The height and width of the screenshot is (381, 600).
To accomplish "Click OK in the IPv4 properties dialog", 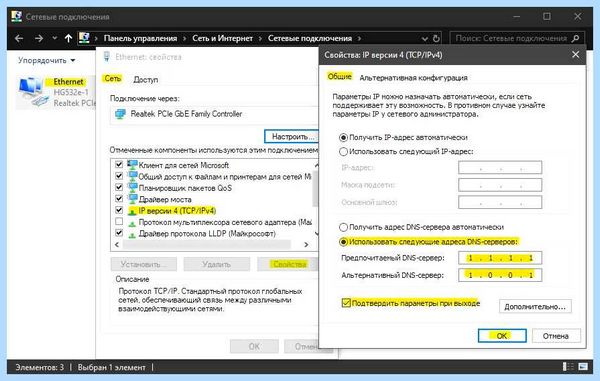I will 502,336.
